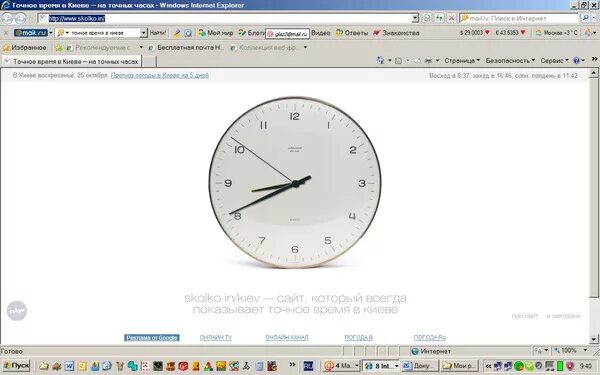Click the RU language indicator
Viewport: 600px width, 375px height.
[308, 366]
